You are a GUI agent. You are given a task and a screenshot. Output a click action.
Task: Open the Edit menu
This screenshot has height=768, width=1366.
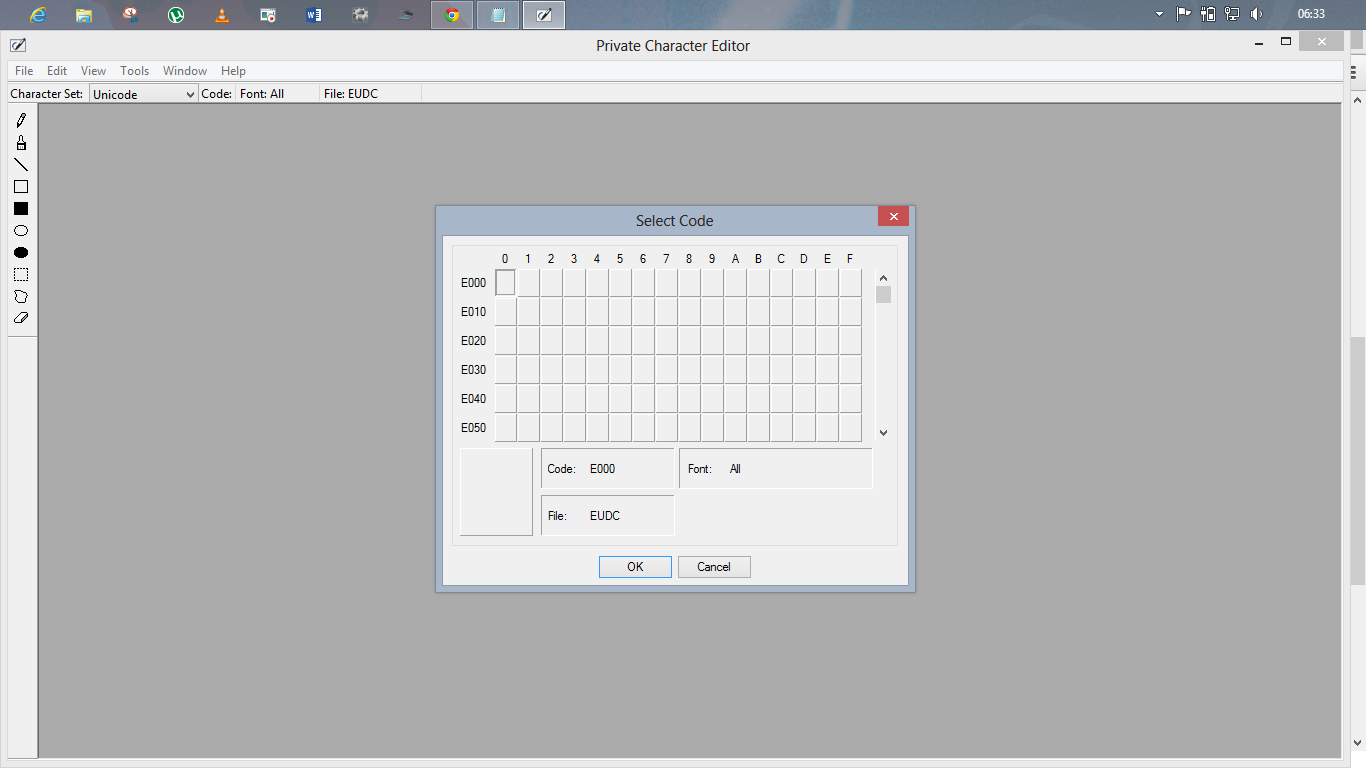pos(57,71)
